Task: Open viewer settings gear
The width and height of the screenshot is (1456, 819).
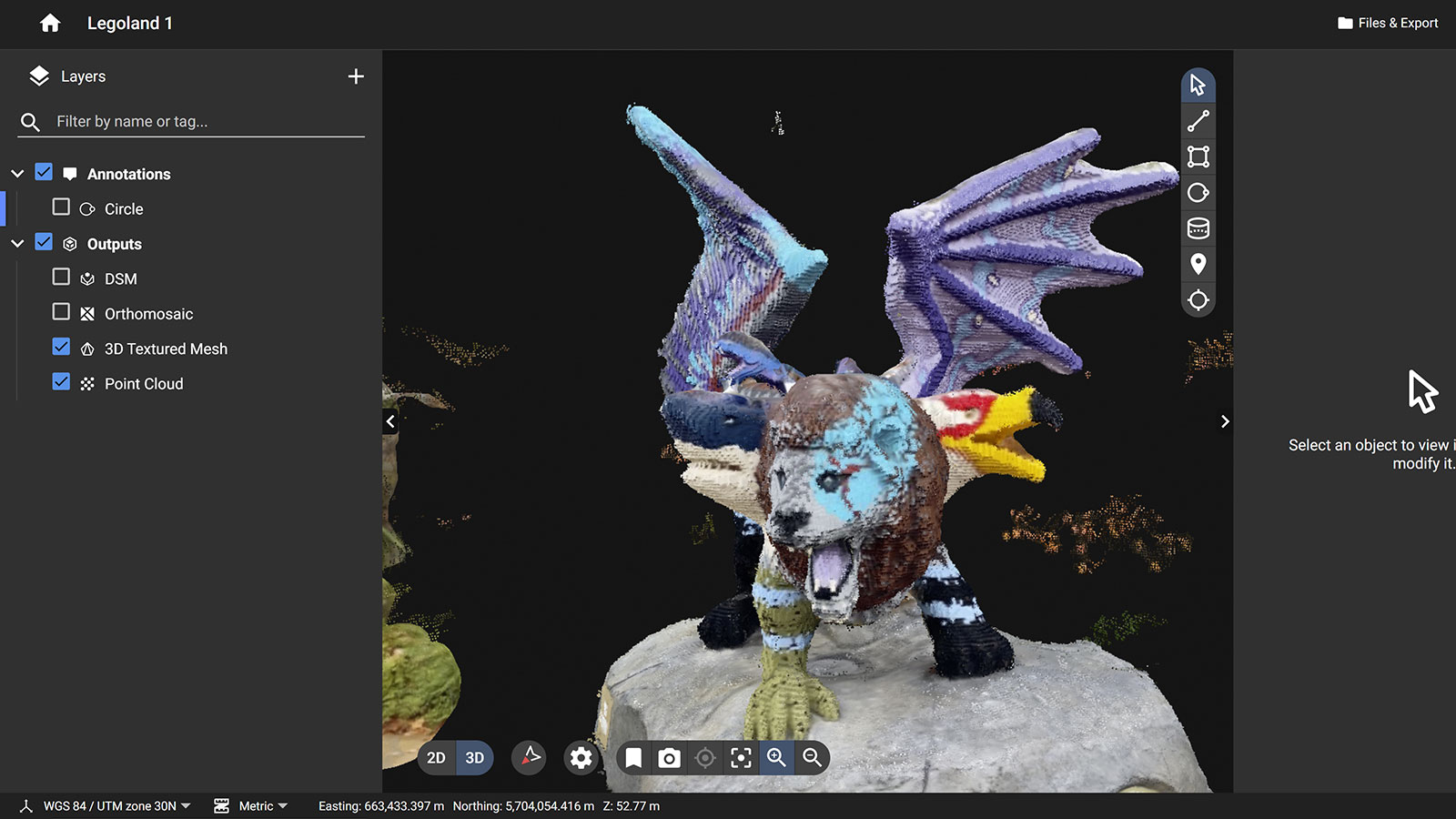Action: 581,758
